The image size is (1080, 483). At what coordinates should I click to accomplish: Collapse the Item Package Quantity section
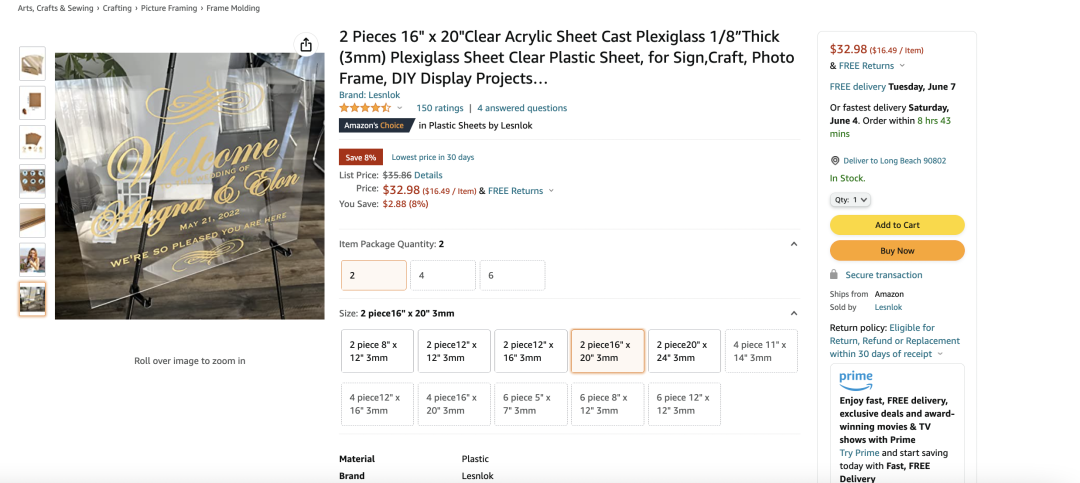(x=794, y=244)
